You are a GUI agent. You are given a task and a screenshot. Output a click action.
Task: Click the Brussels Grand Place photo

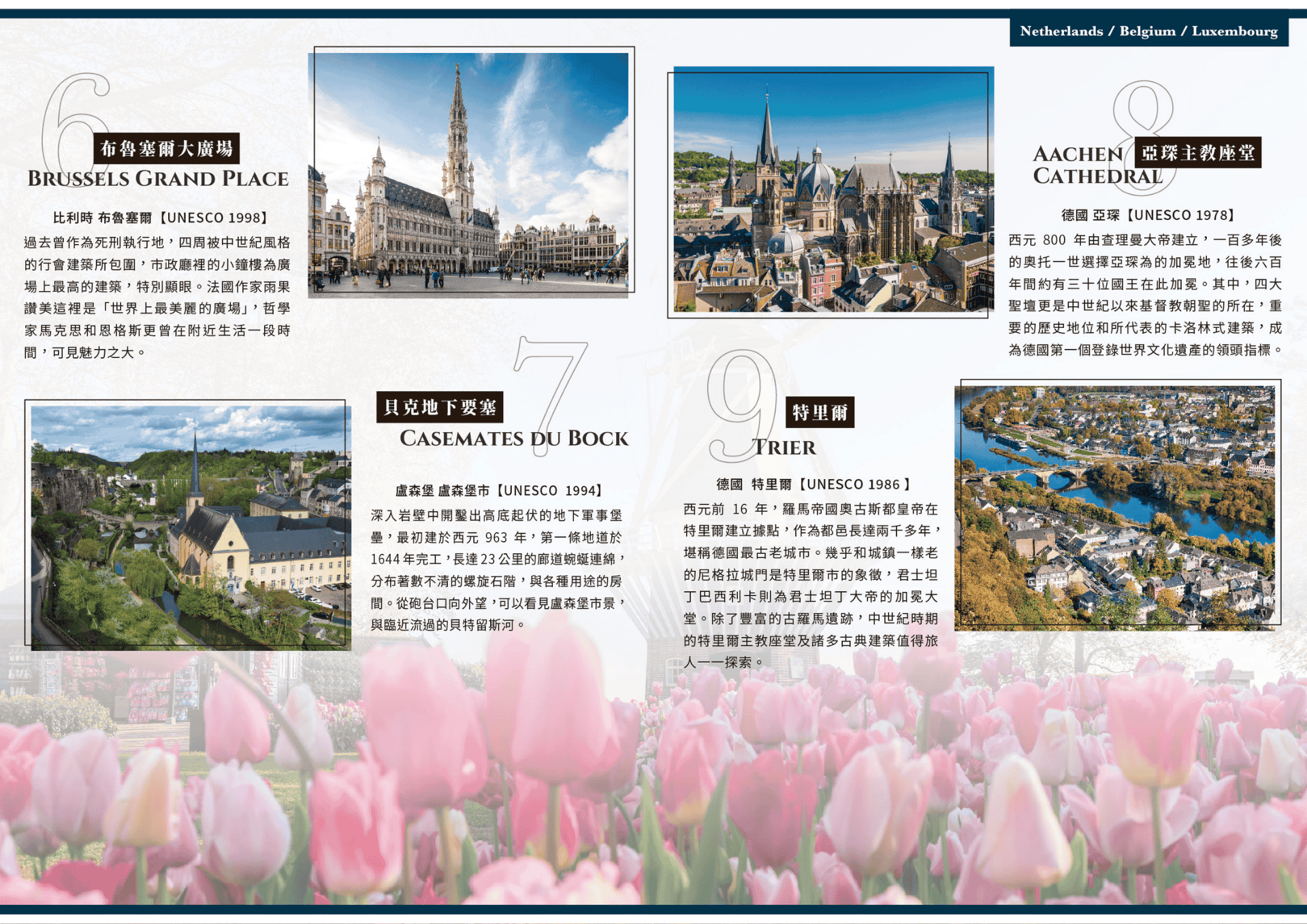pos(468,174)
